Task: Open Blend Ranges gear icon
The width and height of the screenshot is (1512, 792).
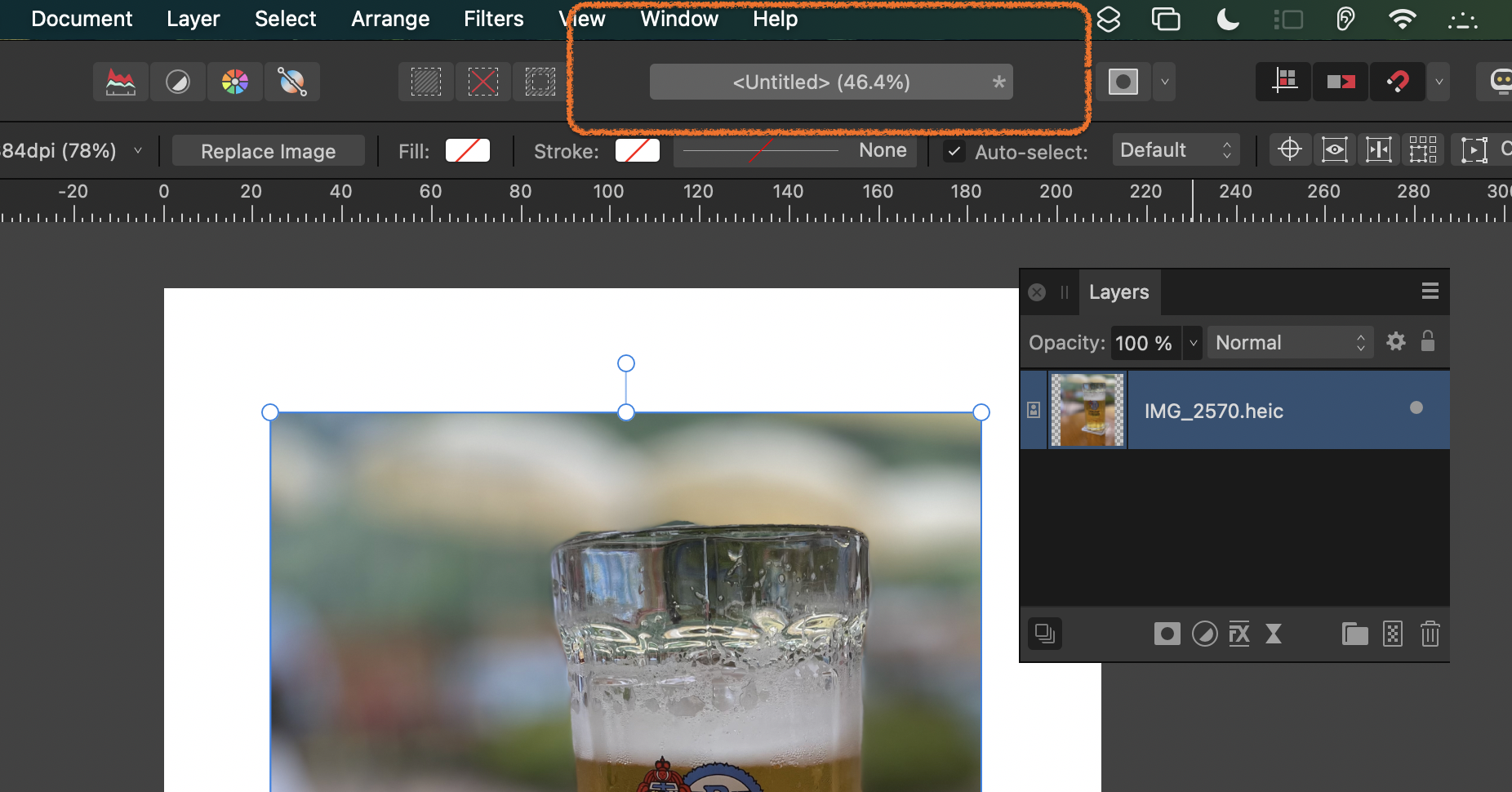Action: pos(1396,341)
